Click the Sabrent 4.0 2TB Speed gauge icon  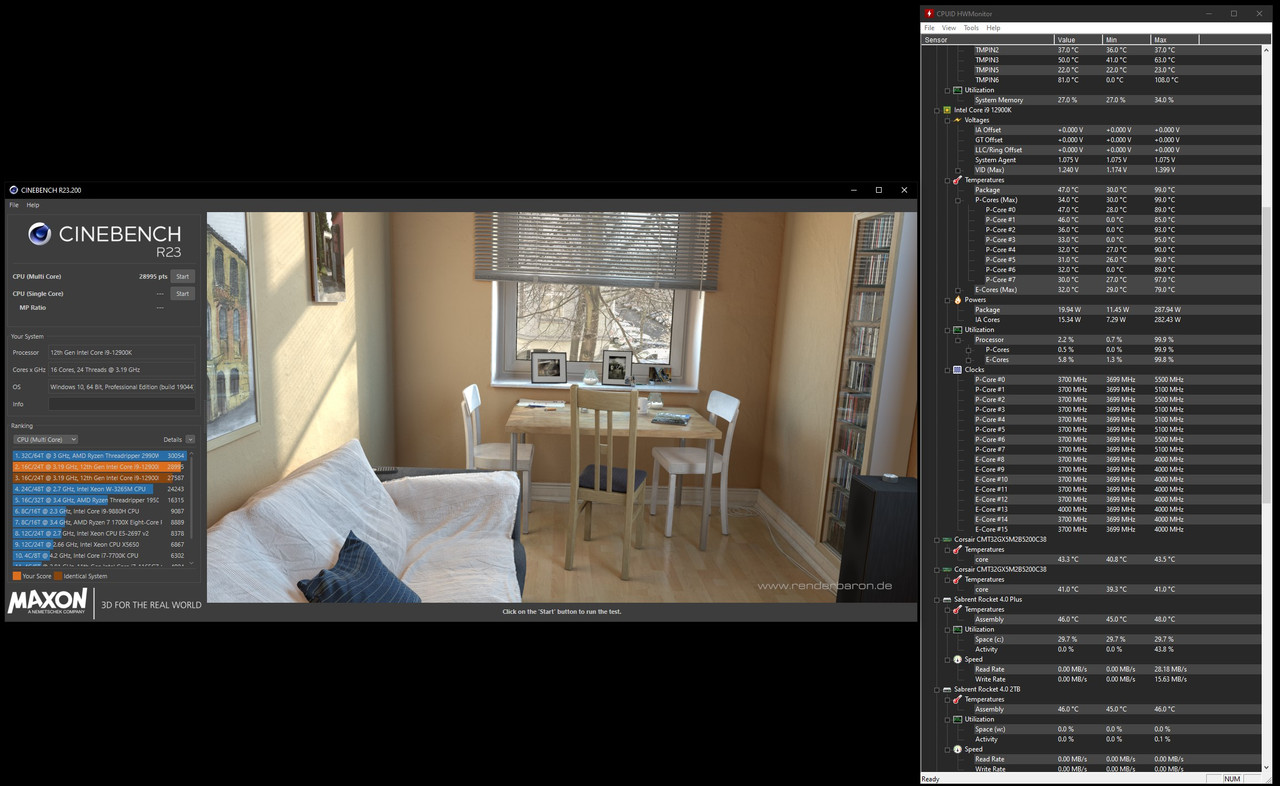(957, 750)
